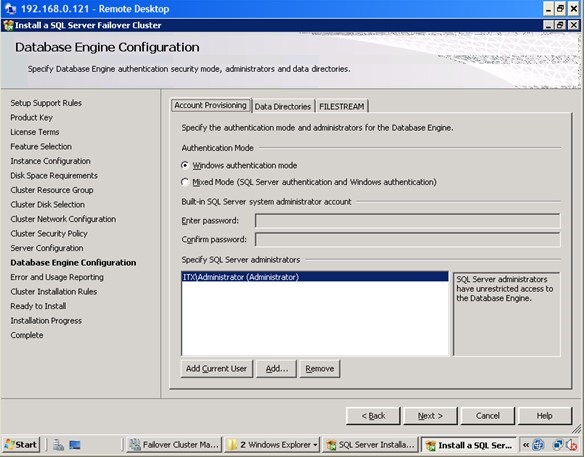This screenshot has width=585, height=457.
Task: Click Database Engine Configuration bold step
Action: [73, 263]
